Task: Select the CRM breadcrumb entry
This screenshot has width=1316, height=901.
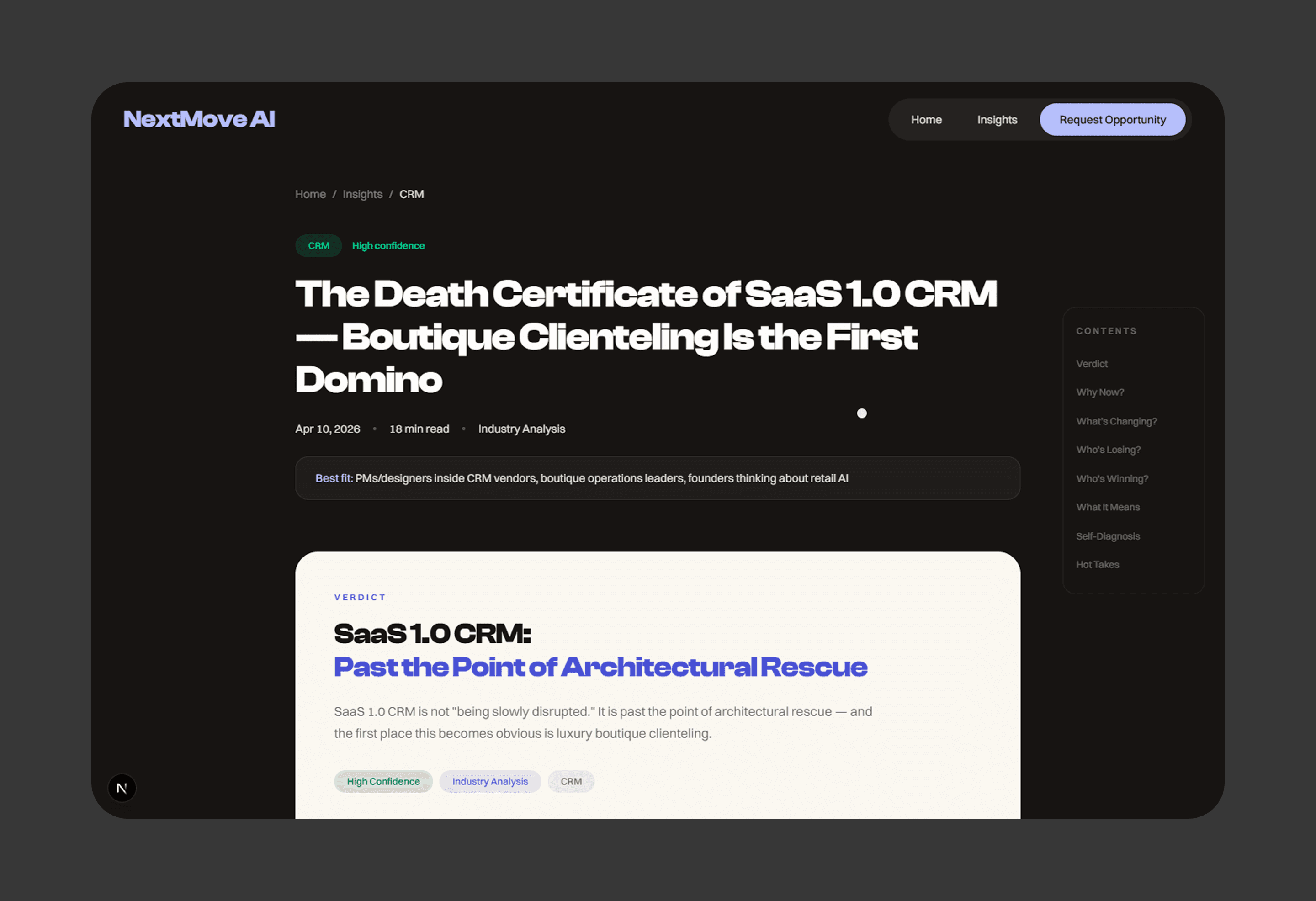Action: click(412, 194)
